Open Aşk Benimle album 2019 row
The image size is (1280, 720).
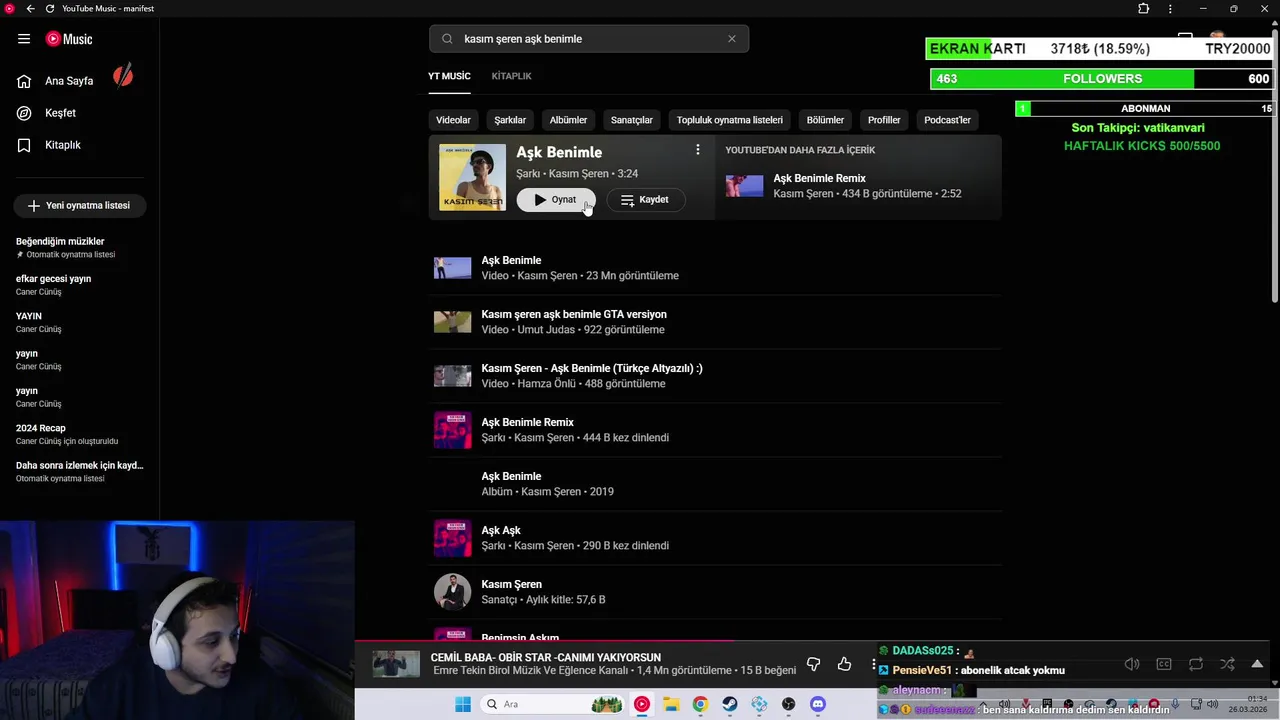click(715, 484)
